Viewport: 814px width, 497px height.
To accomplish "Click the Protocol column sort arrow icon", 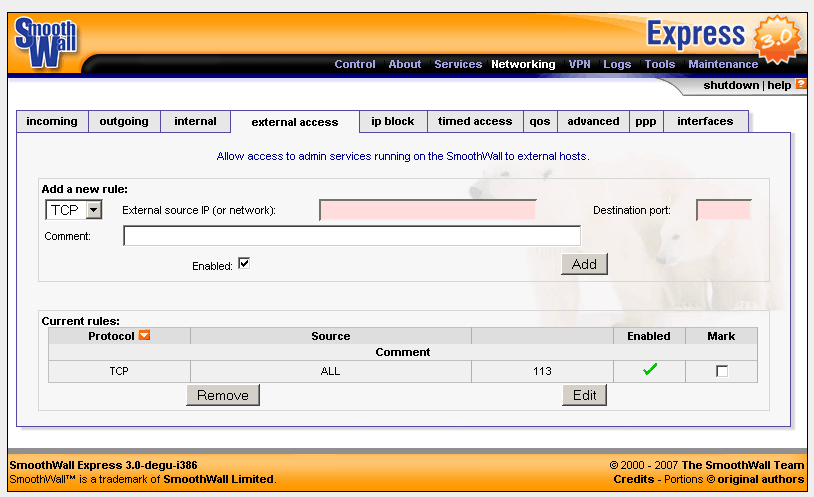I will pyautogui.click(x=144, y=335).
